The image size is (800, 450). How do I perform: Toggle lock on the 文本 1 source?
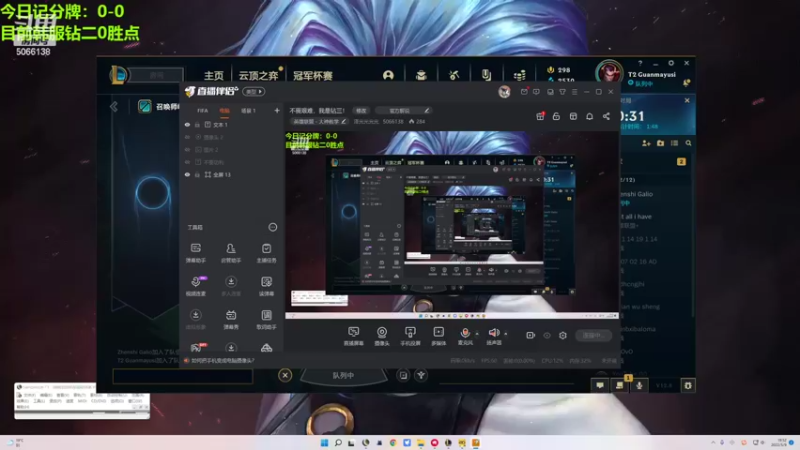click(x=197, y=124)
